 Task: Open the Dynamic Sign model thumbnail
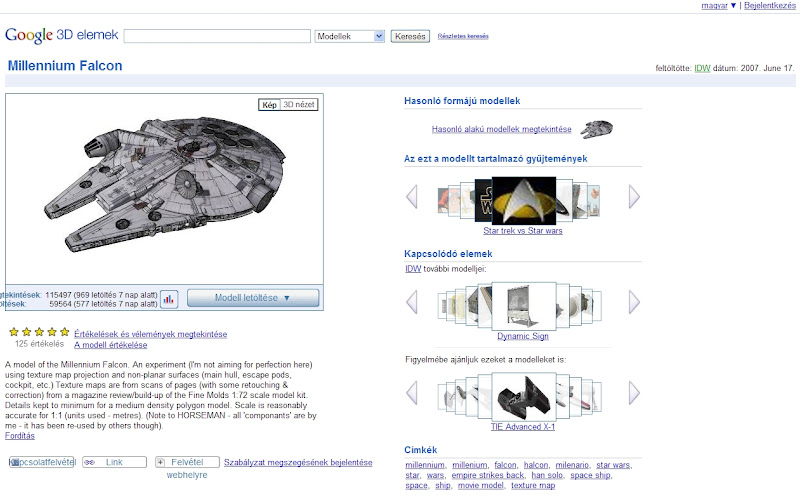pyautogui.click(x=523, y=306)
